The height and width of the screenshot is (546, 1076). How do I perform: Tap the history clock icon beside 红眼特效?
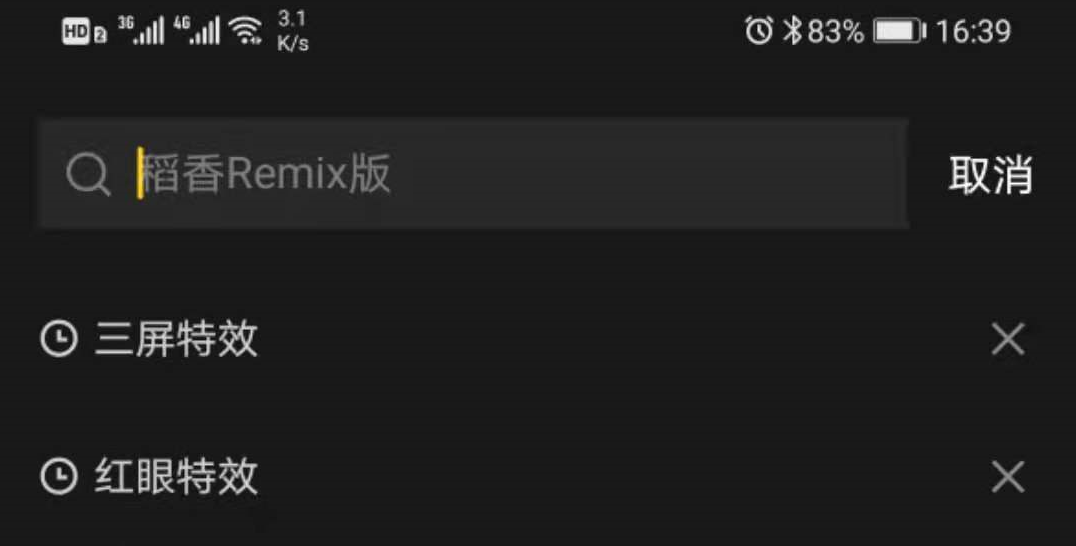tap(59, 476)
